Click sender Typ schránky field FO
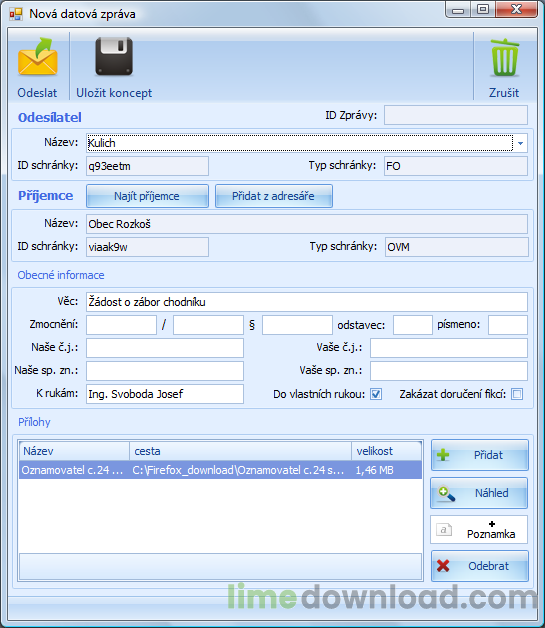This screenshot has width=545, height=628. [456, 166]
